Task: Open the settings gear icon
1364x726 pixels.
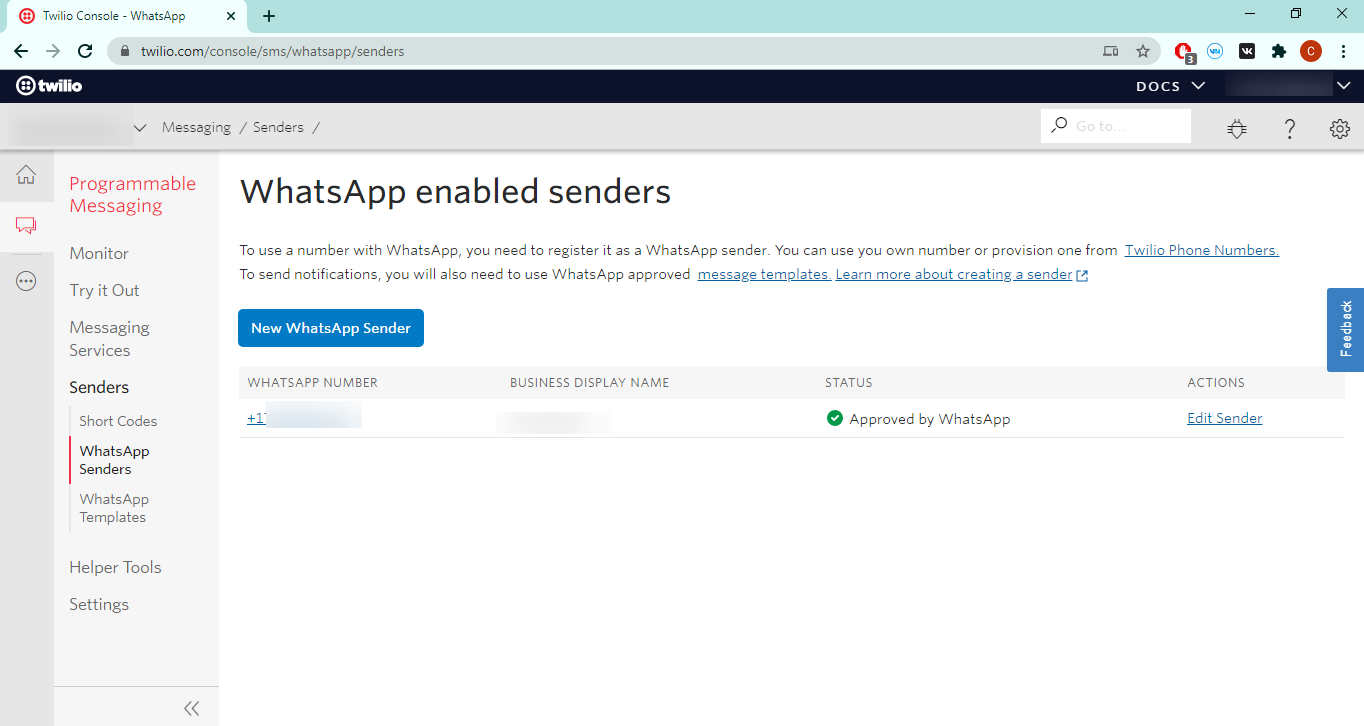Action: point(1340,128)
